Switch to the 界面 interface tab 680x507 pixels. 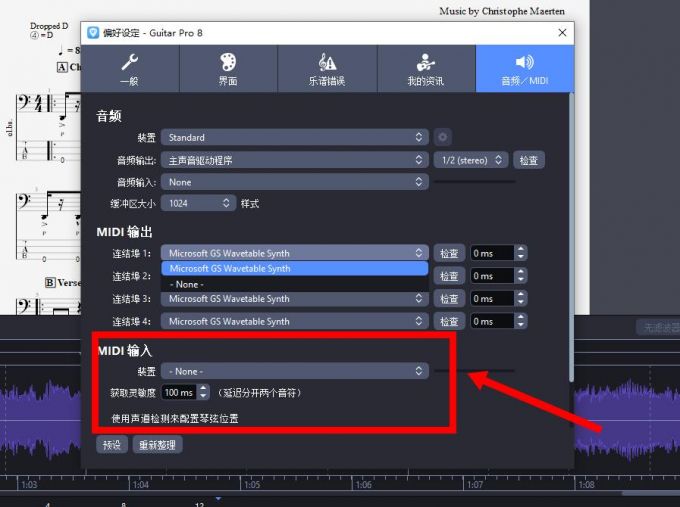(228, 69)
